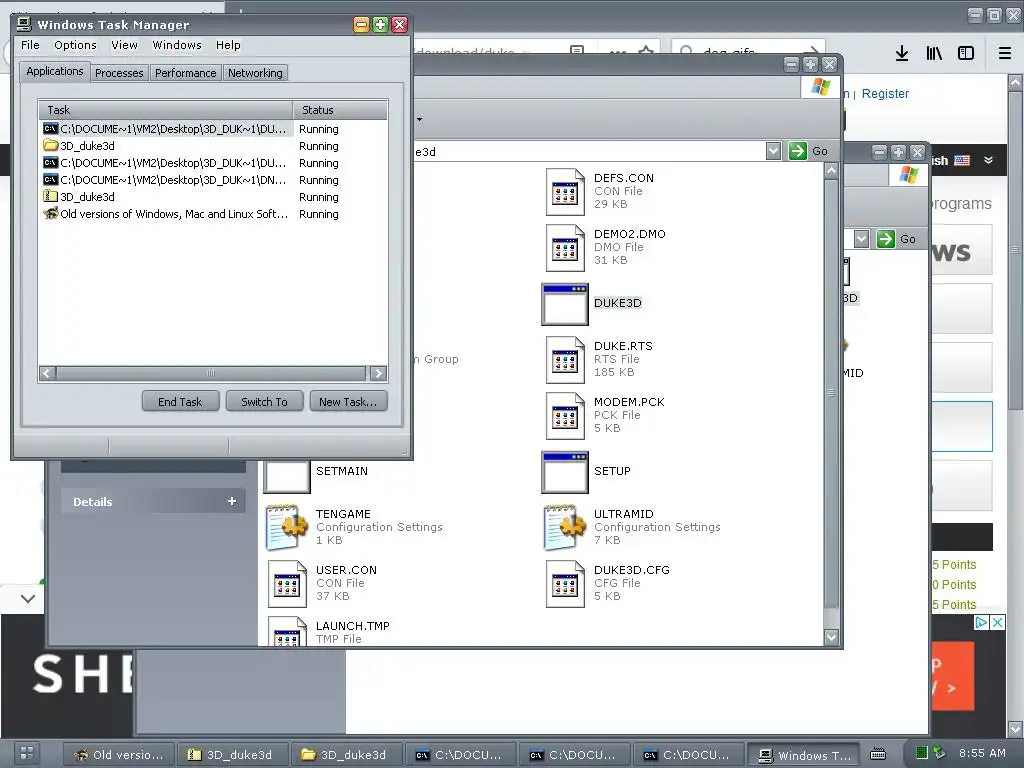Select the folder 3D_duke3d task row
The width and height of the screenshot is (1024, 768).
212,146
